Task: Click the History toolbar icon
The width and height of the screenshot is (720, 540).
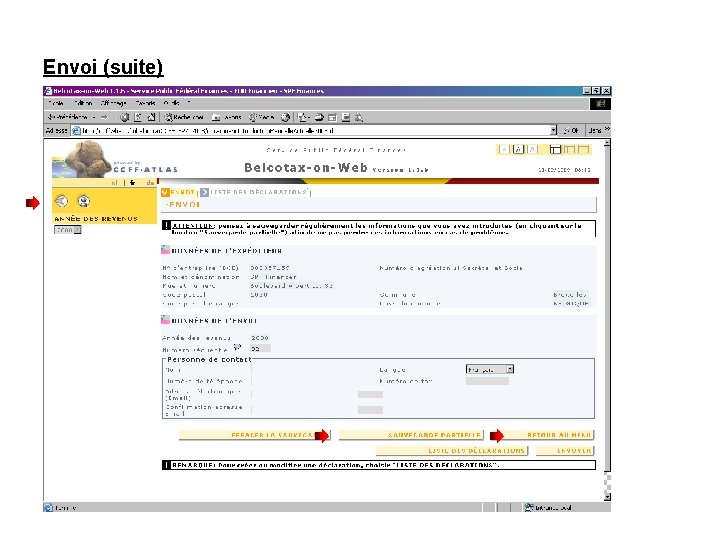Action: pos(286,118)
